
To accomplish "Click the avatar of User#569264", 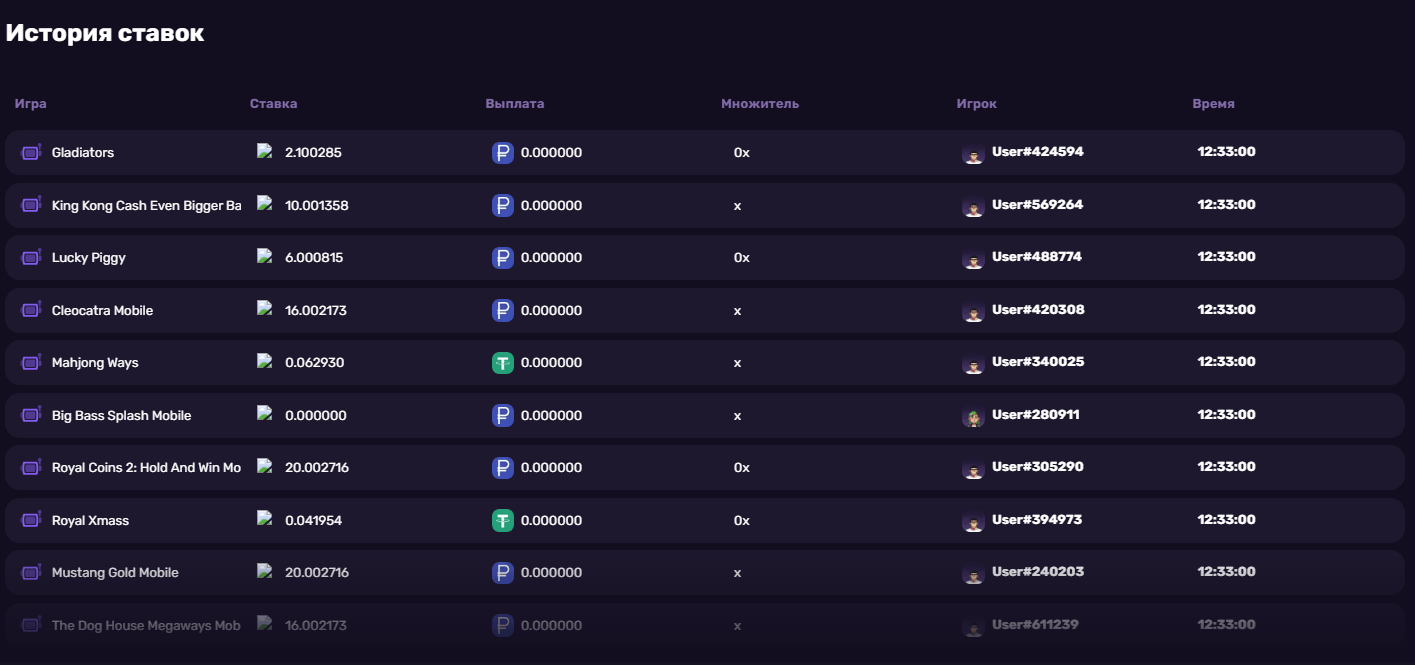I will (973, 205).
